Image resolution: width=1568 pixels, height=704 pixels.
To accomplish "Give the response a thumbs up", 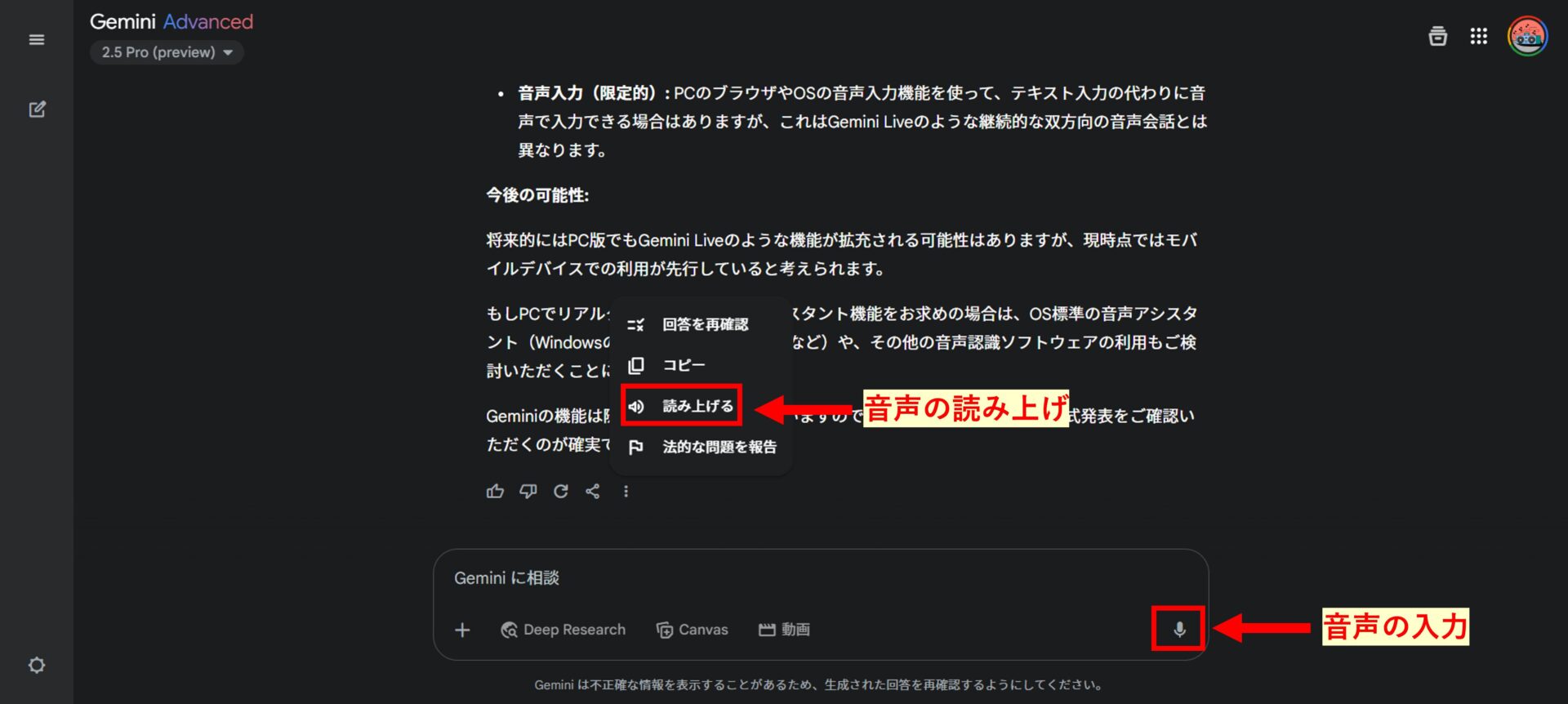I will coord(495,491).
